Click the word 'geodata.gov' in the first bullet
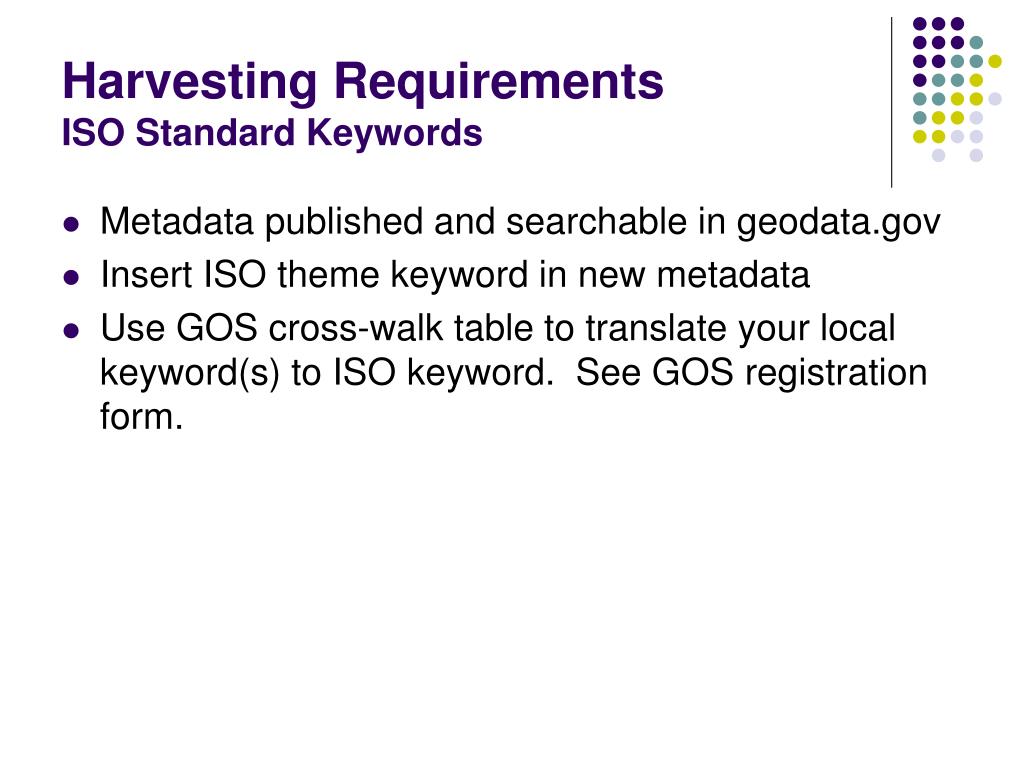This screenshot has height=768, width=1024. click(839, 224)
